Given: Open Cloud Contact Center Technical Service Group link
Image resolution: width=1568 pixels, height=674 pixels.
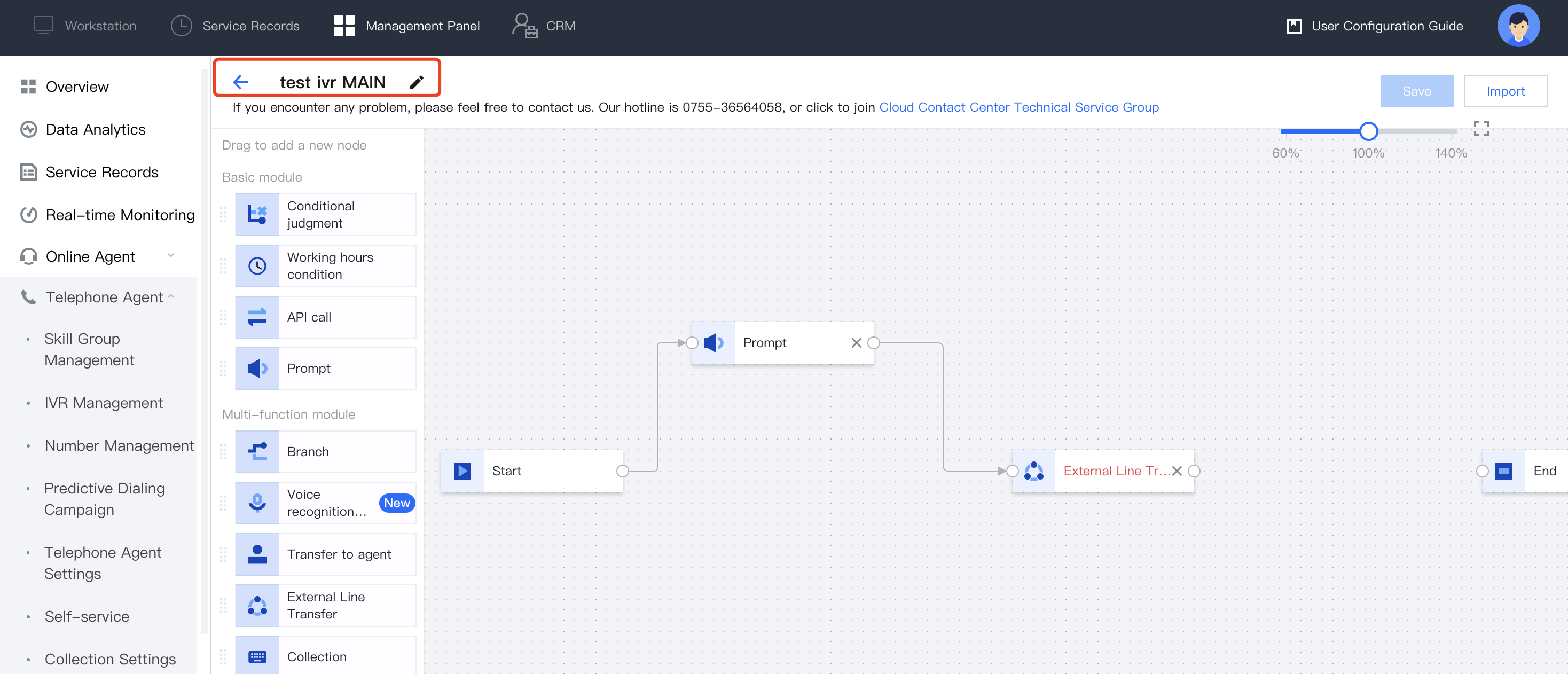Looking at the screenshot, I should click(1018, 107).
